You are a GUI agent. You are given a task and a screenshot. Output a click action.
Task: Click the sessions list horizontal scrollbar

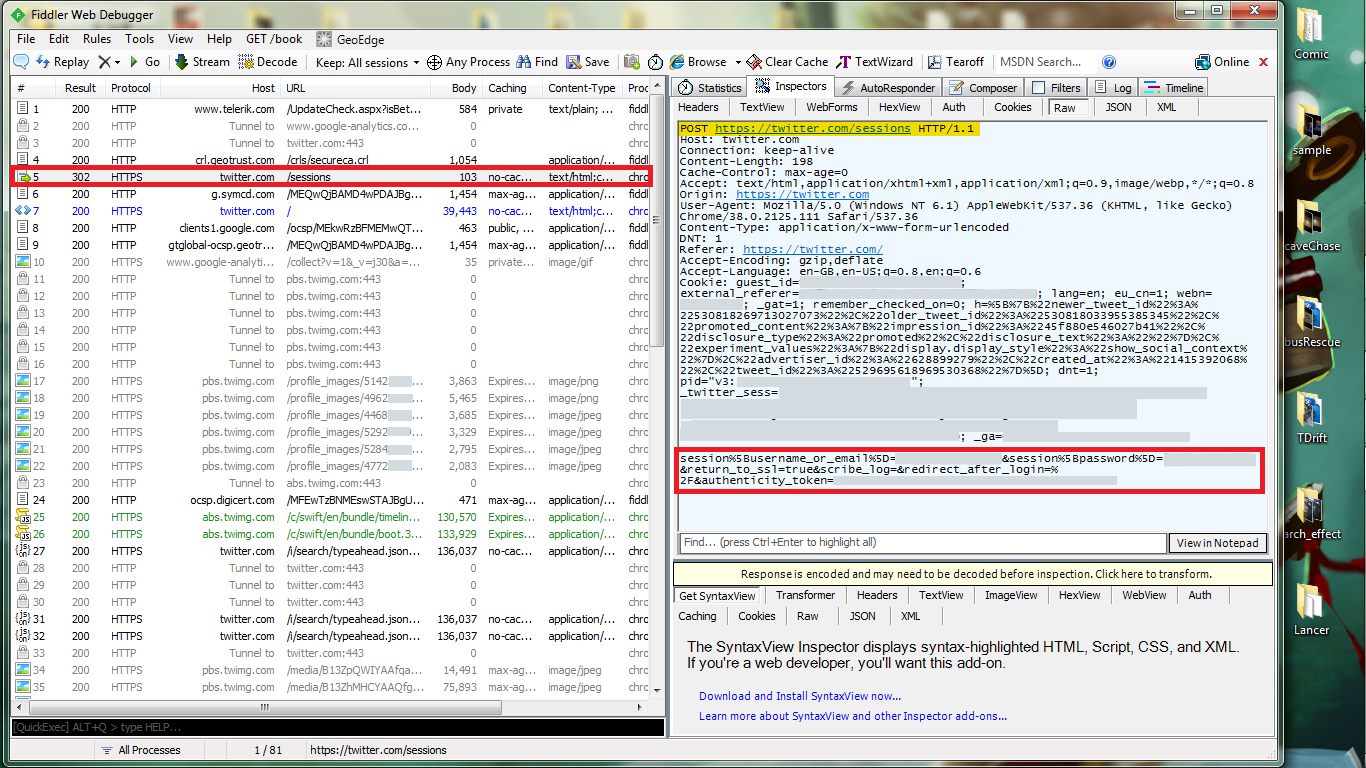tap(331, 706)
